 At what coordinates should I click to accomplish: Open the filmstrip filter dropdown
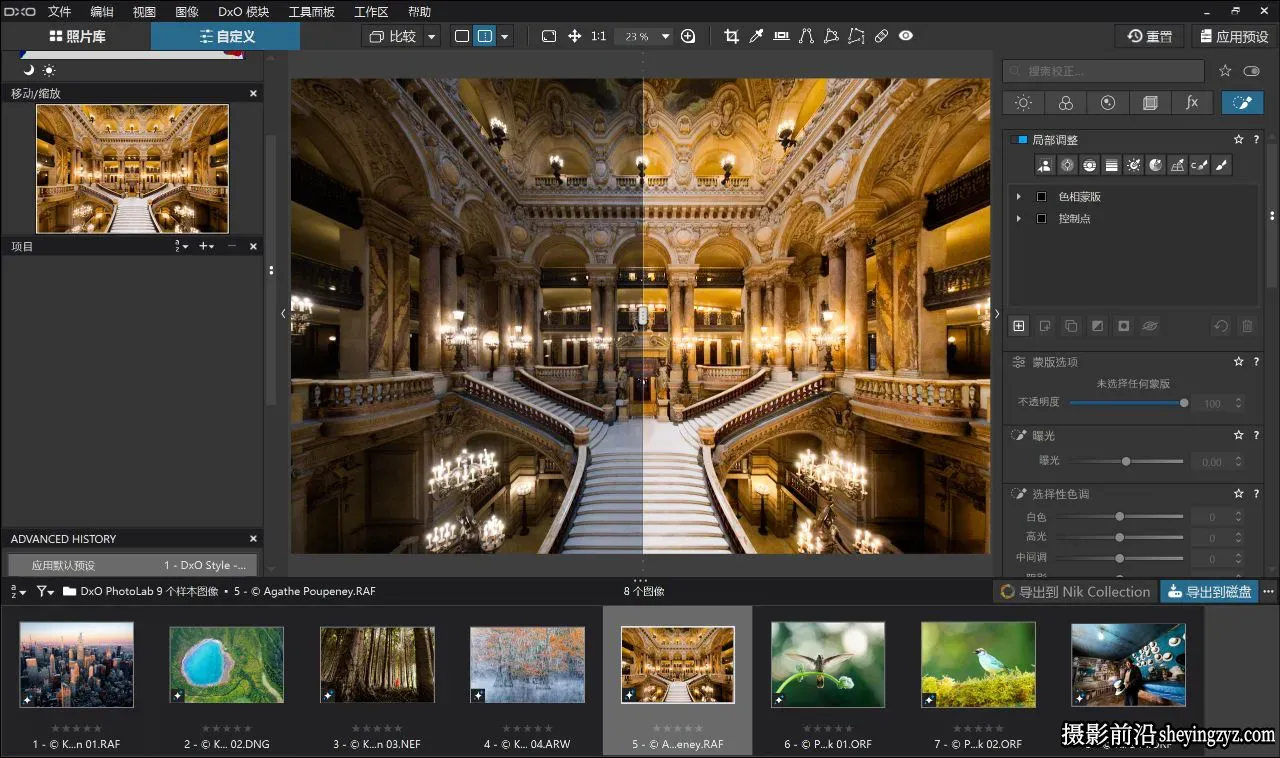pos(45,591)
